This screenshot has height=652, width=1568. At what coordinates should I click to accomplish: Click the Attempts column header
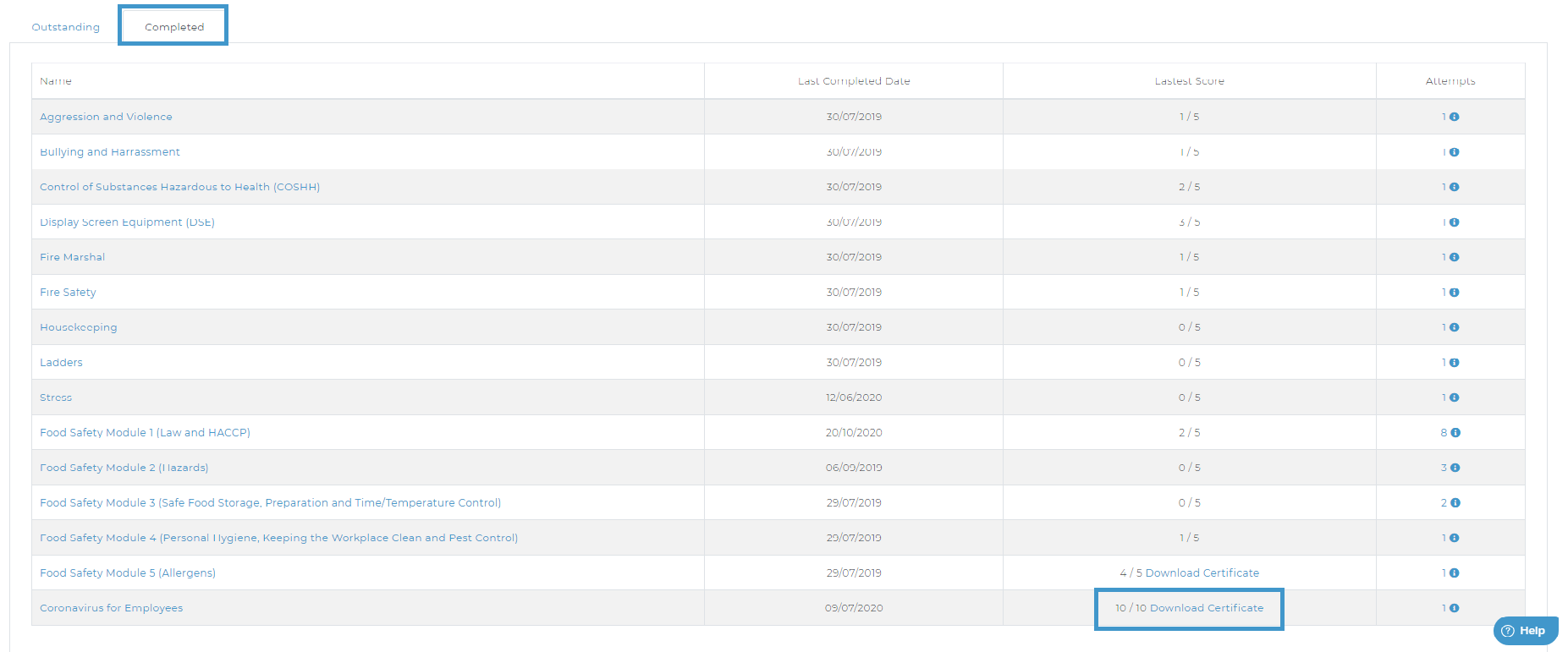point(1450,81)
